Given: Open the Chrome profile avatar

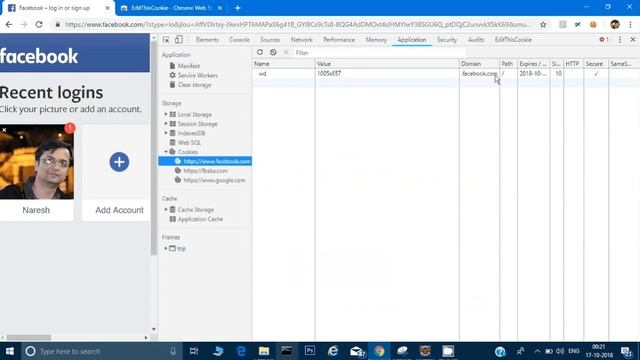Looking at the screenshot, I should pos(615,24).
